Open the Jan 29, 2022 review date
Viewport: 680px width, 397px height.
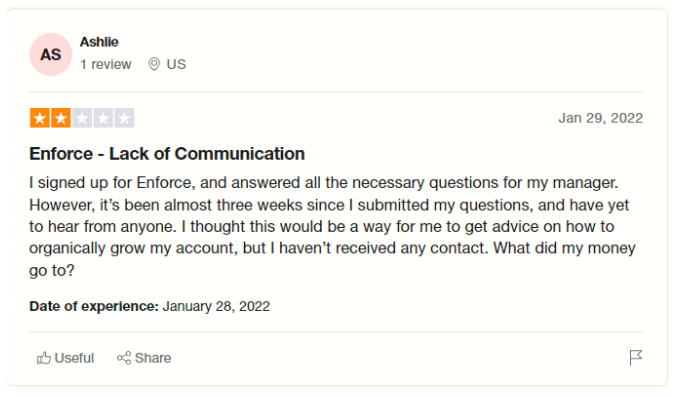tap(601, 118)
